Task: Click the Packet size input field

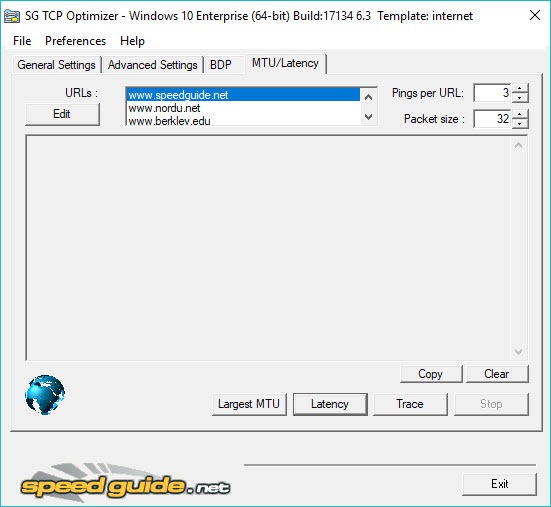Action: [x=493, y=119]
